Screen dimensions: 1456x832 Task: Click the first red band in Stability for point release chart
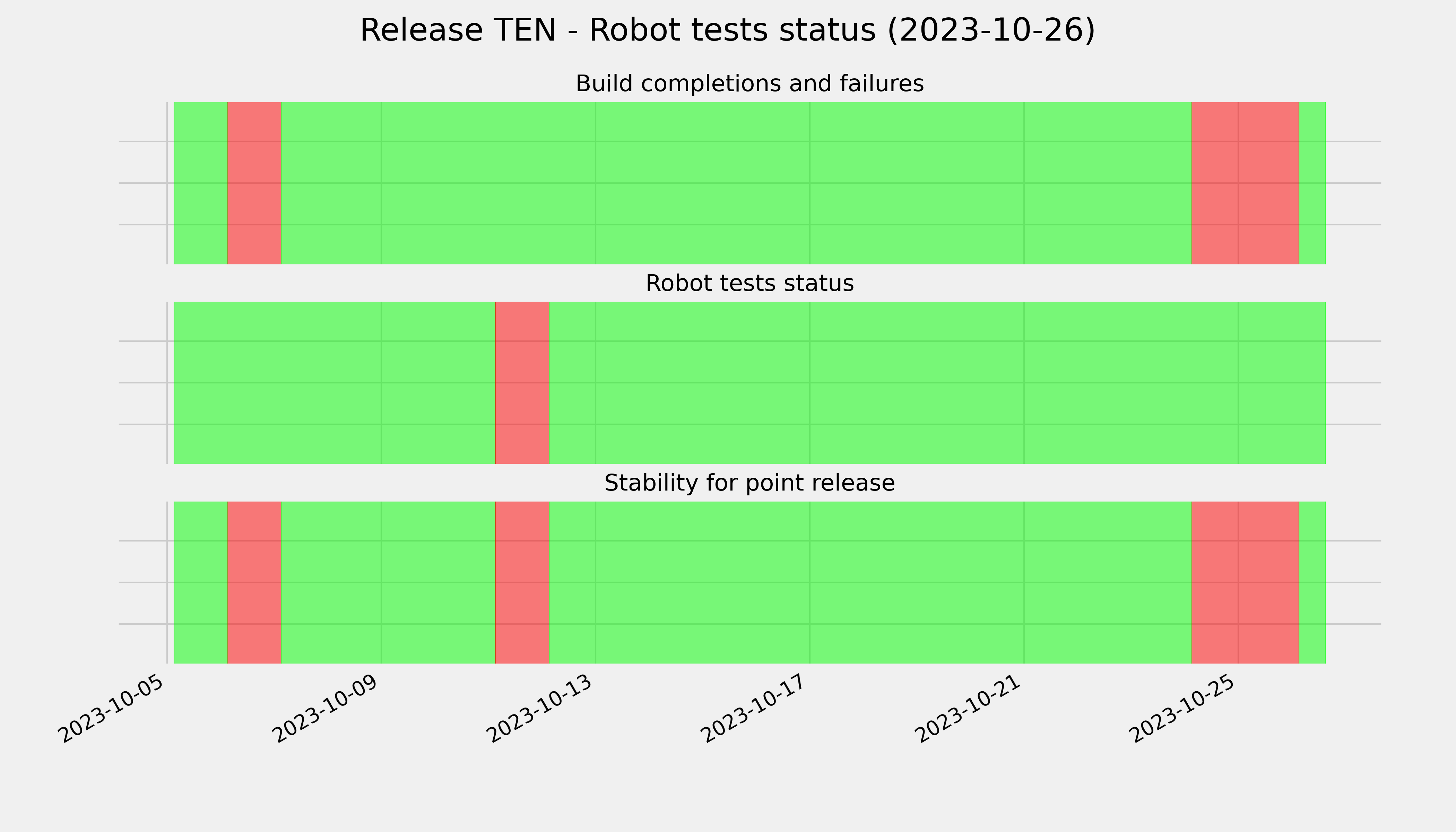click(x=254, y=582)
